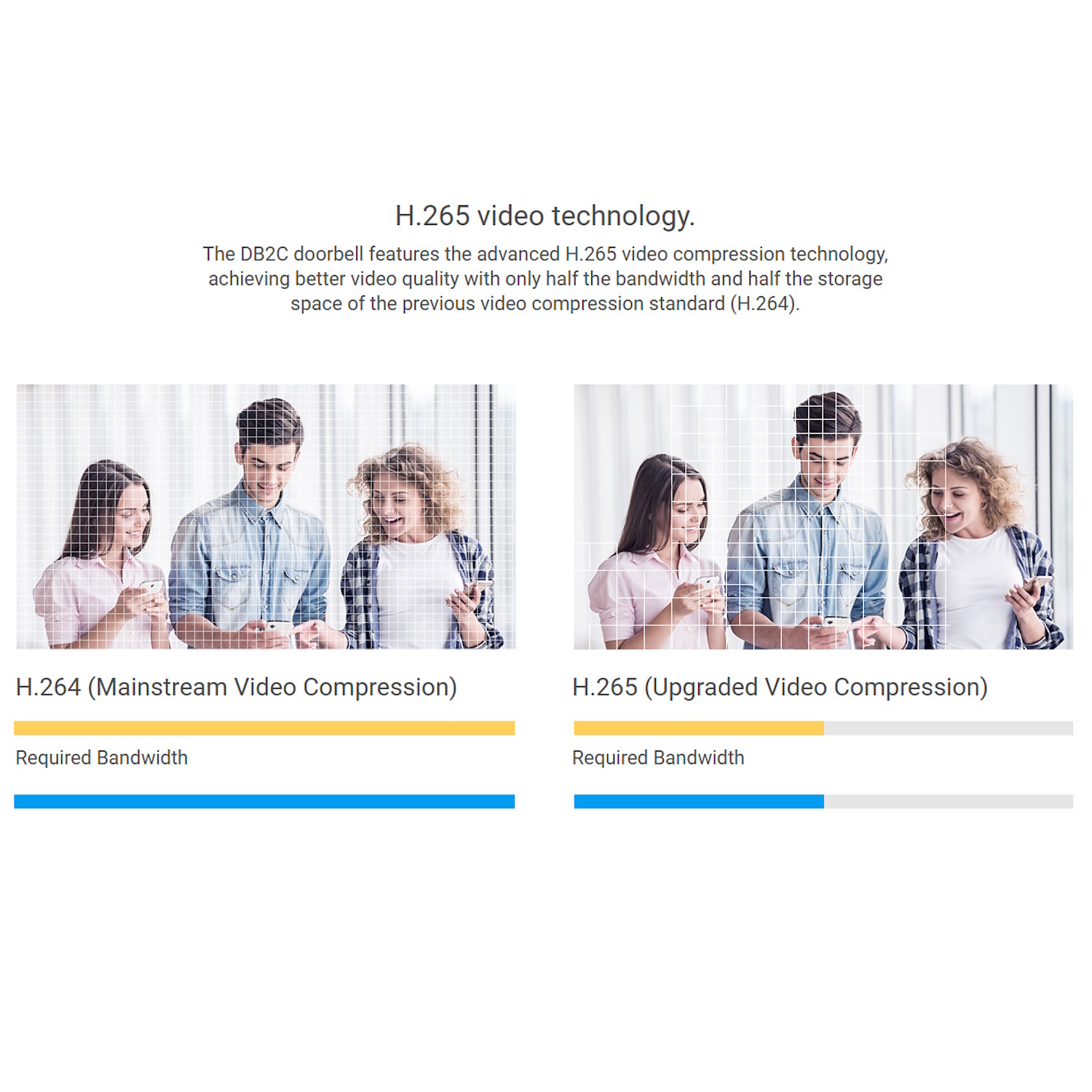
Task: Click the gray unfilled portion of H.265 blue bar
Action: tap(949, 802)
